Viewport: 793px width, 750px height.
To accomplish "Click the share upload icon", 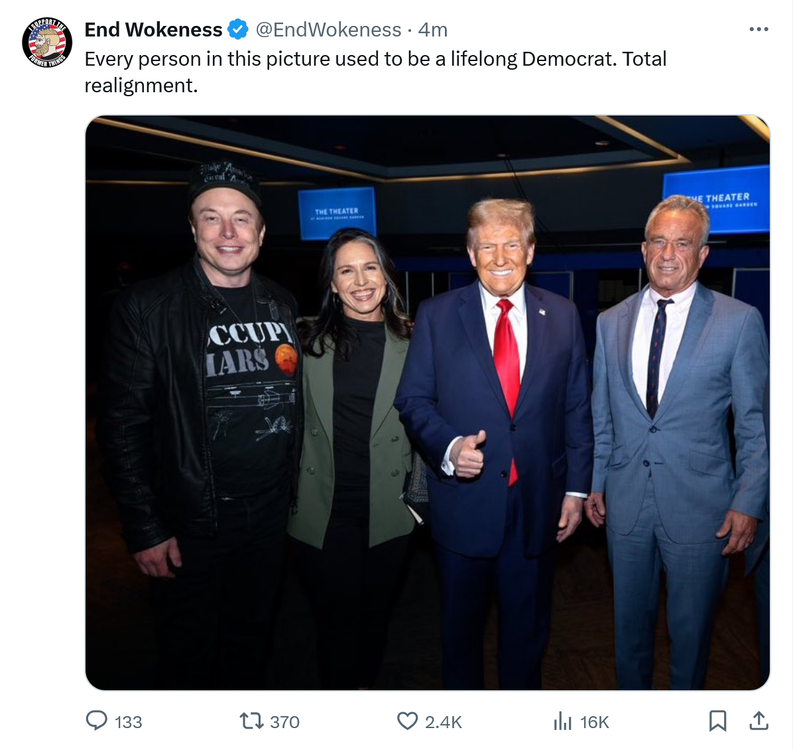I will click(x=758, y=720).
